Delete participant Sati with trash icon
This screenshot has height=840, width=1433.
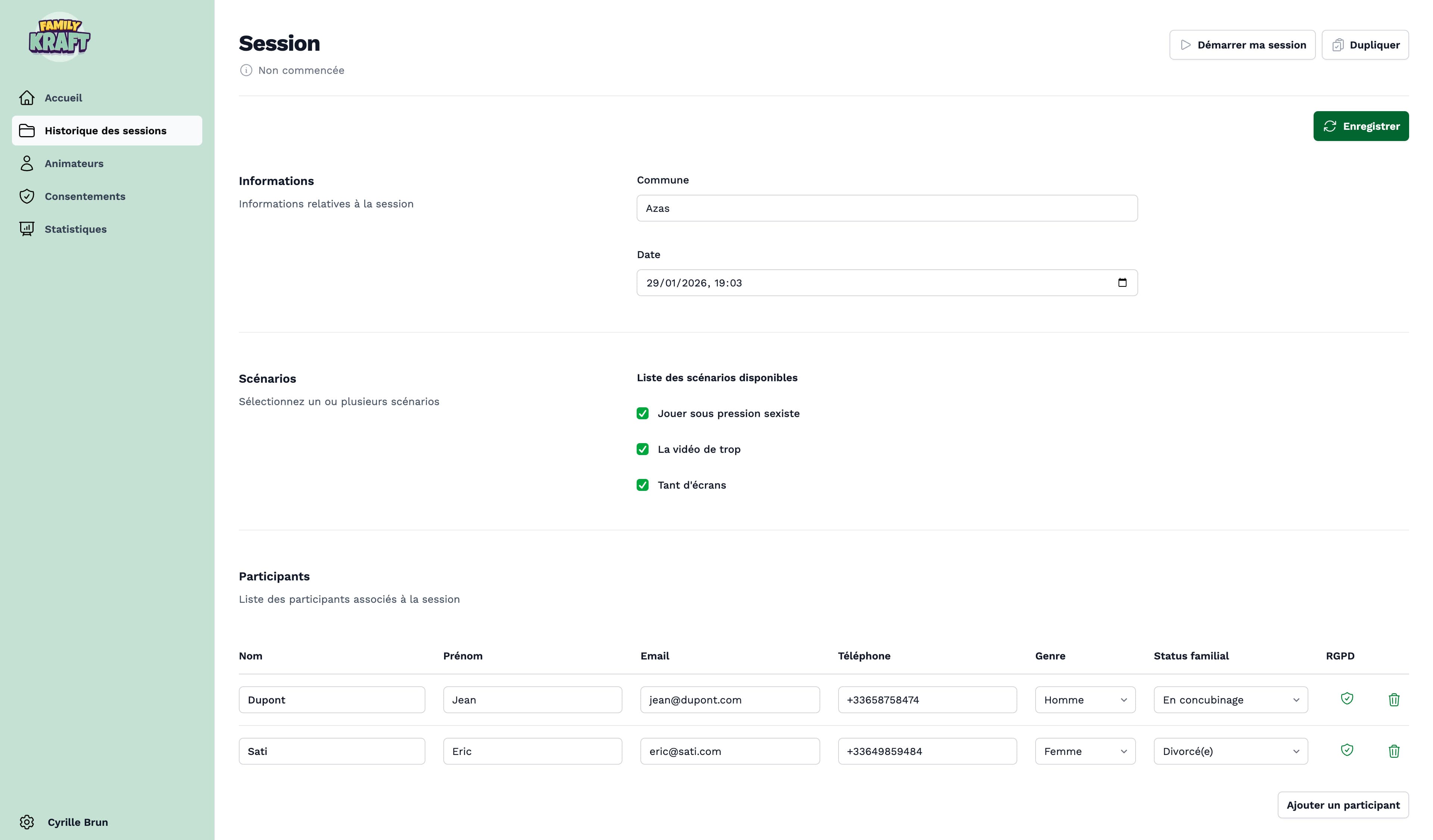[x=1394, y=751]
